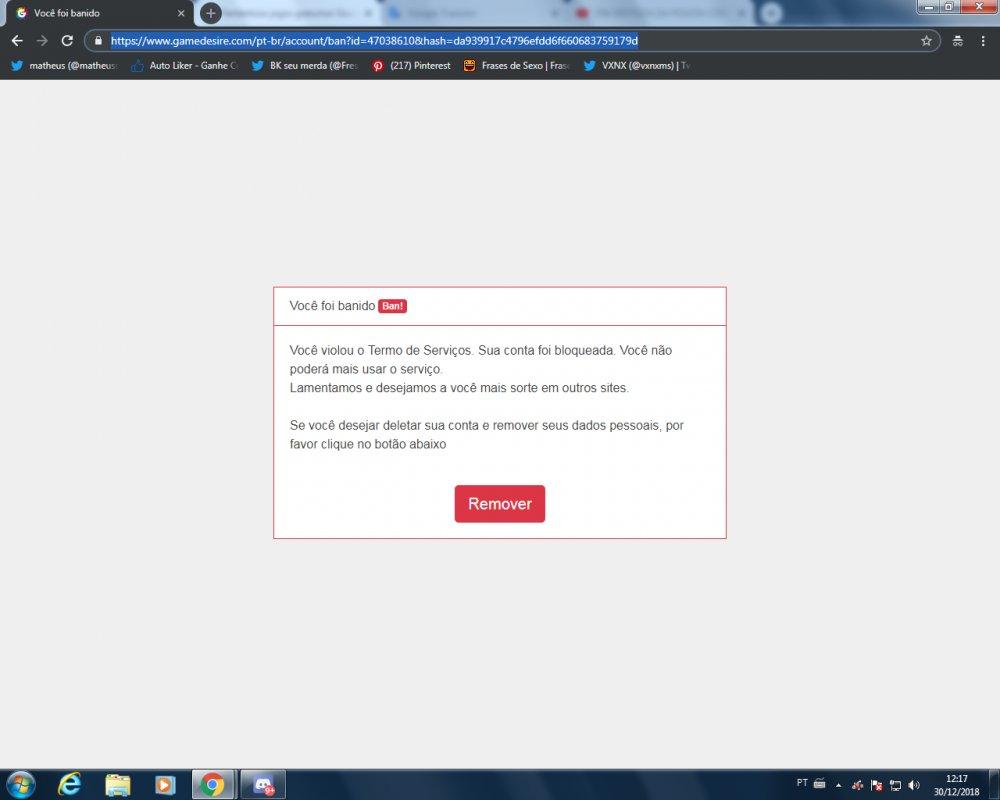
Task: Go back using the back arrow
Action: click(x=16, y=41)
